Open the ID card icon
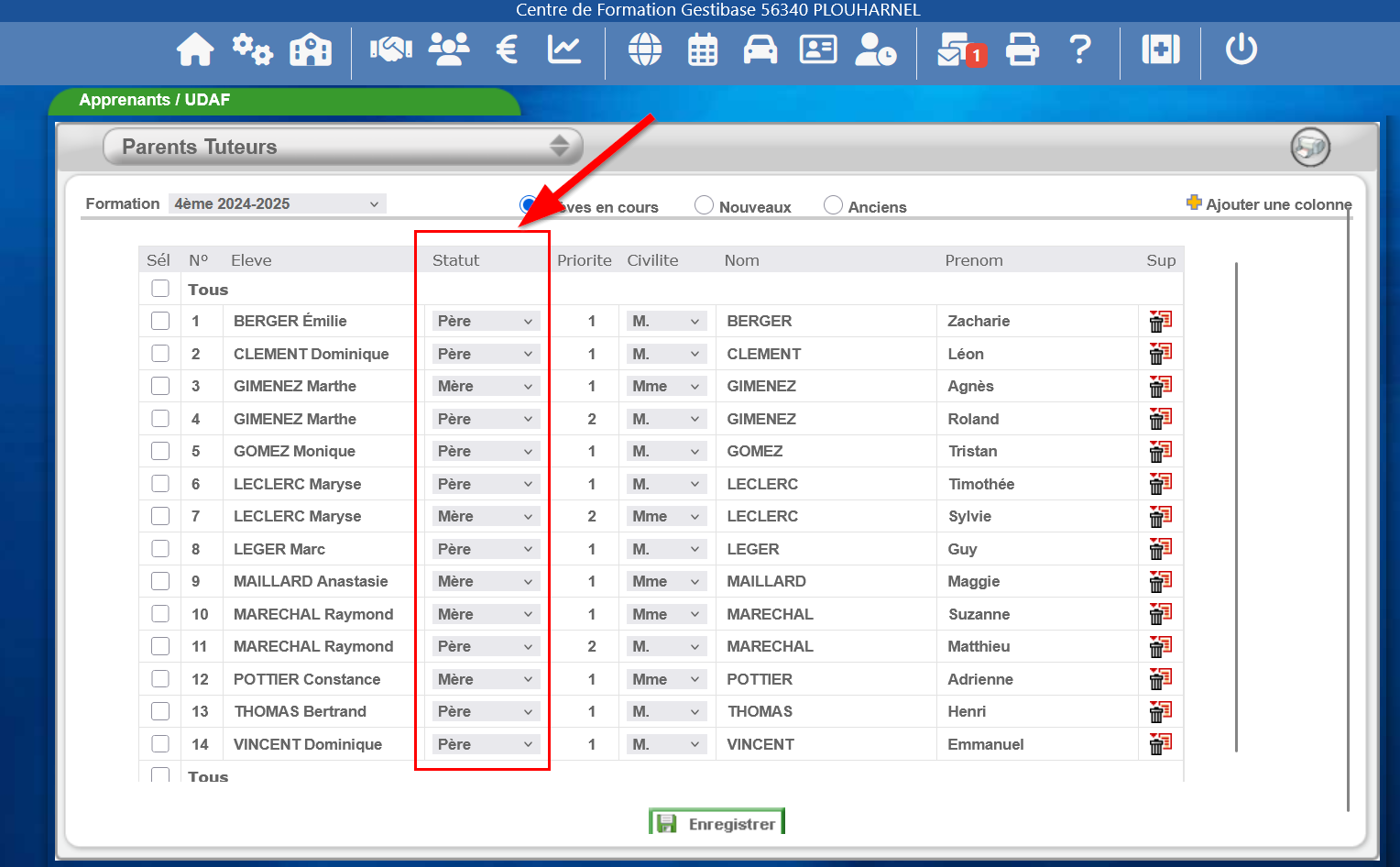Image resolution: width=1400 pixels, height=867 pixels. (818, 49)
